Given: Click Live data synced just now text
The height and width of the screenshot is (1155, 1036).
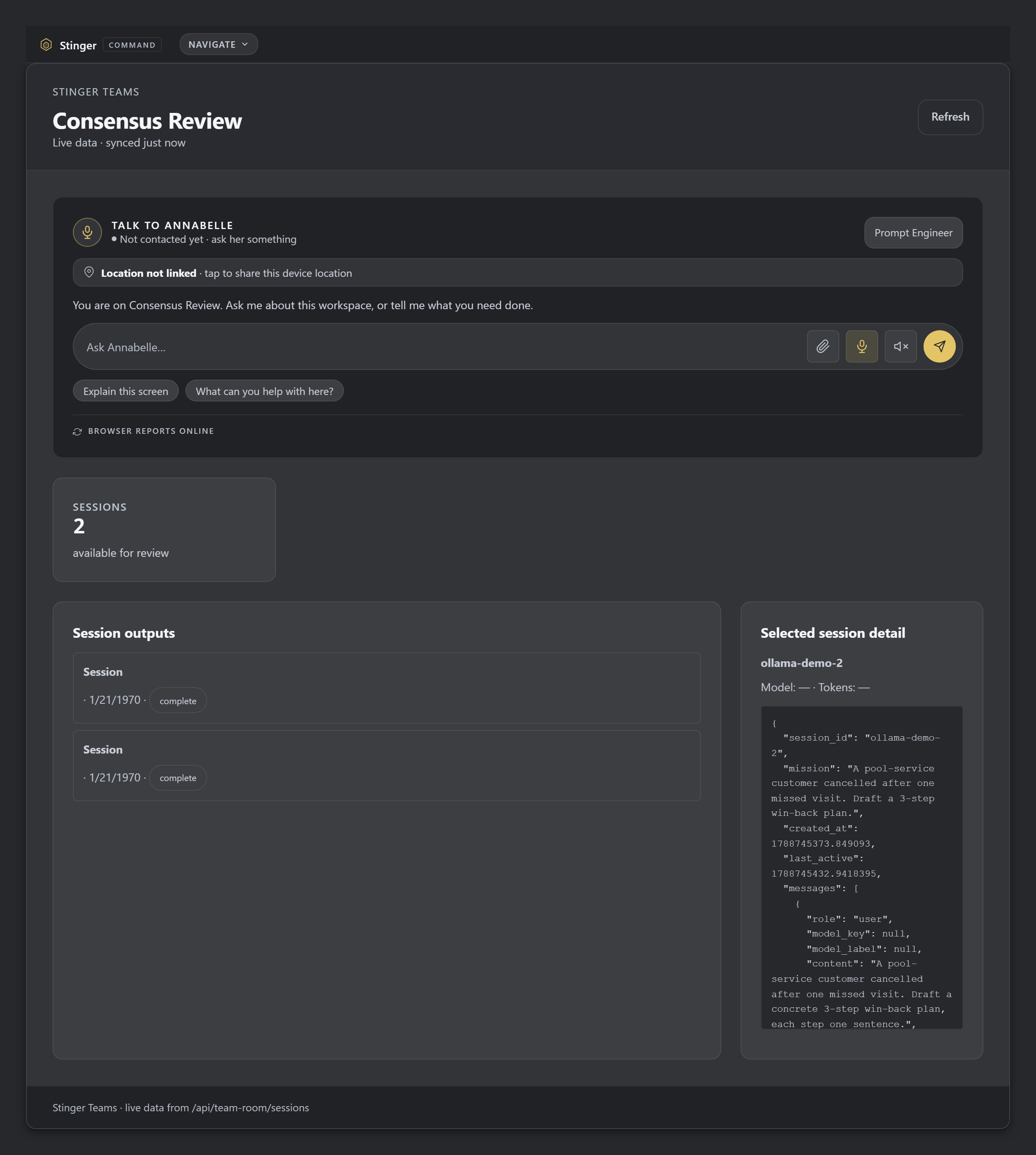Looking at the screenshot, I should [x=119, y=142].
